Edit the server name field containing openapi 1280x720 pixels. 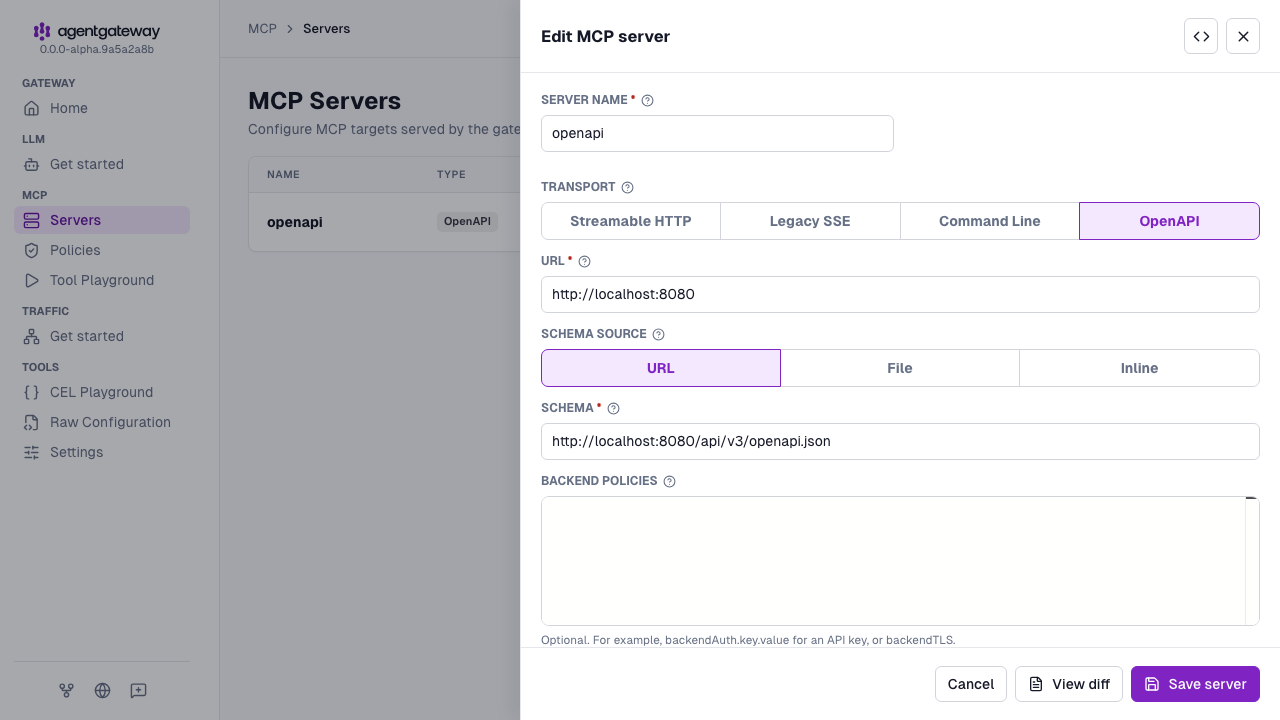717,133
